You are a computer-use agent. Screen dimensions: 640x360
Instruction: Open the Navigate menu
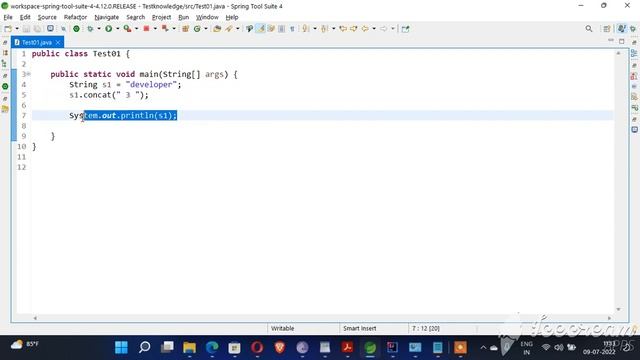107,17
